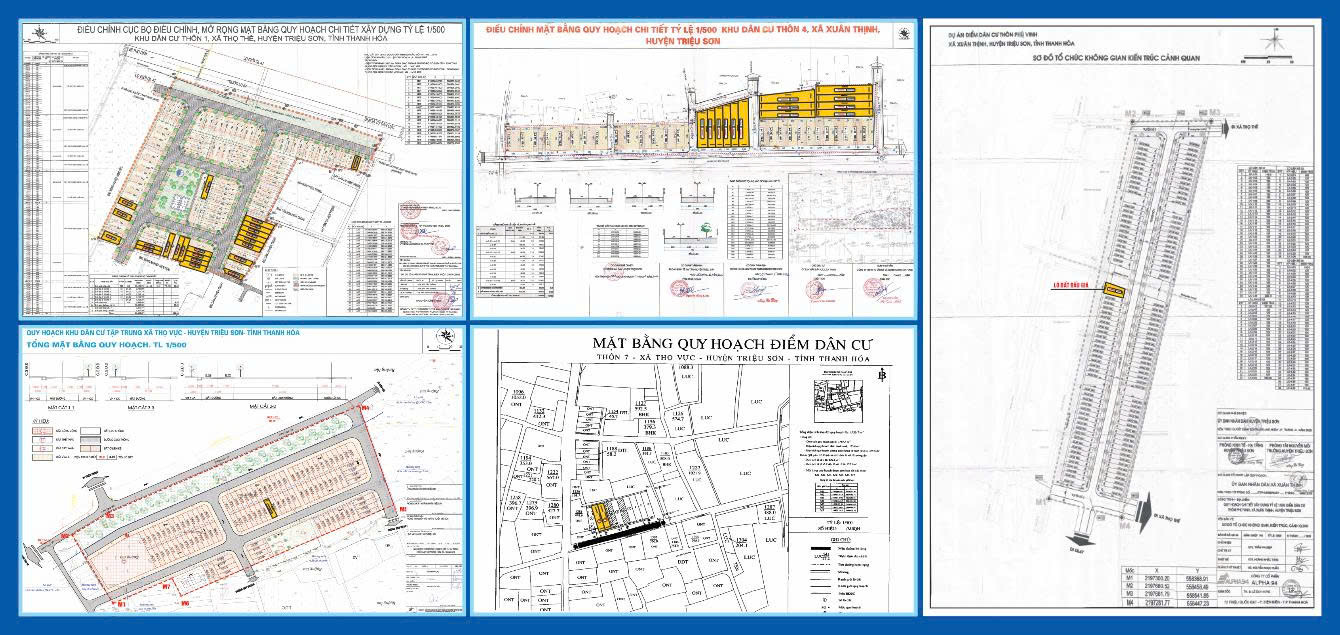Screen dimensions: 1340x635
Task: Select the yellow lot on Thọ Vực site plan
Action: click(272, 508)
